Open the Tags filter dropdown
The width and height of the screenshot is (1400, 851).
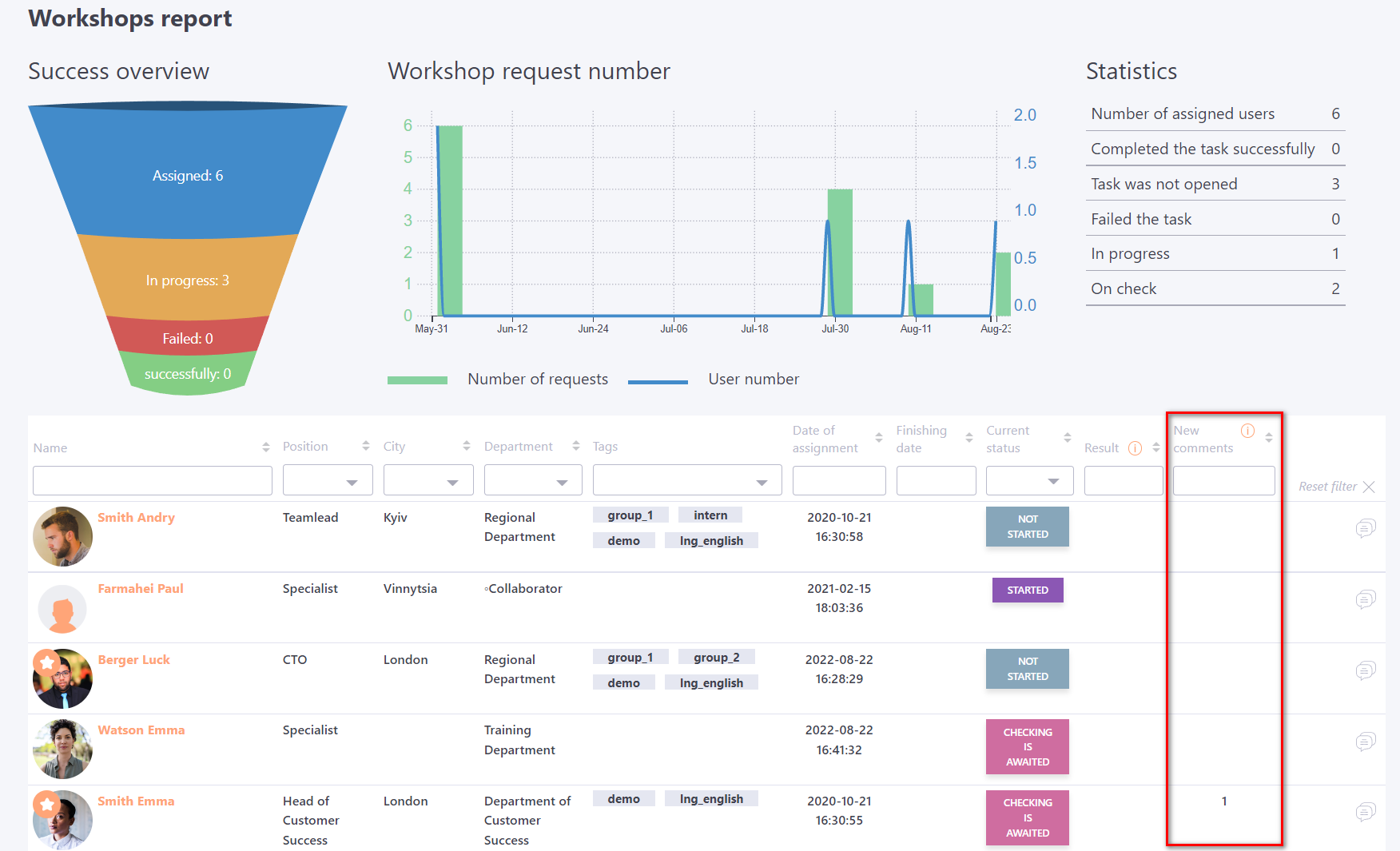point(686,481)
